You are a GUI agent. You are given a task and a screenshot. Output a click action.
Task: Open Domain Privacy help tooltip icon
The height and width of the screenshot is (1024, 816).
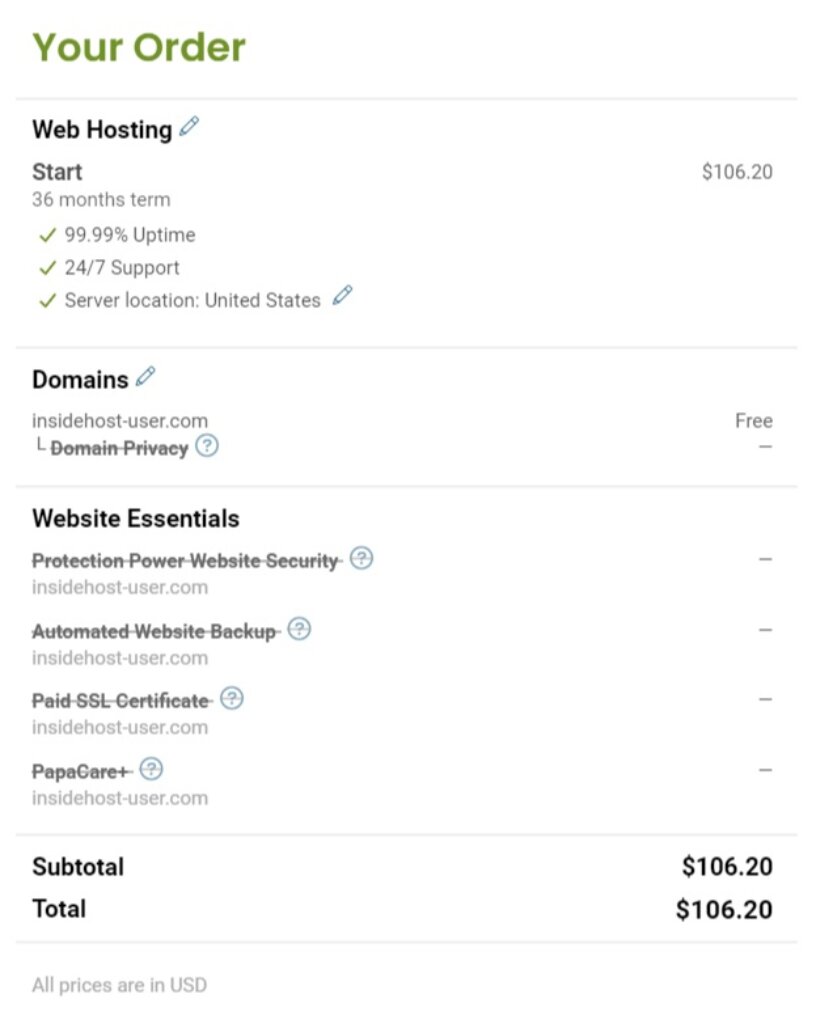[207, 446]
